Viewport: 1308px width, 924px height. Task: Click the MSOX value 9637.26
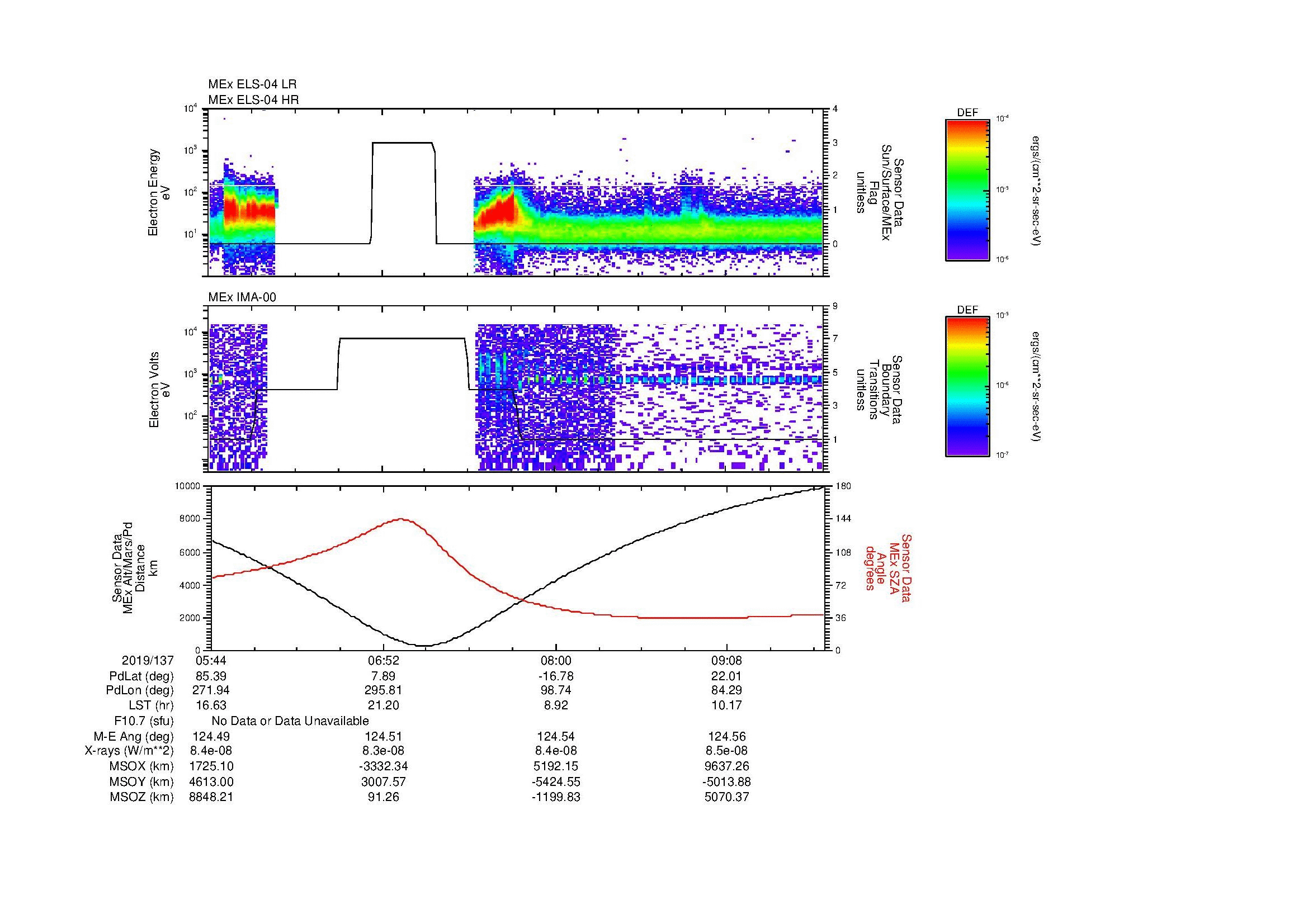pyautogui.click(x=727, y=766)
